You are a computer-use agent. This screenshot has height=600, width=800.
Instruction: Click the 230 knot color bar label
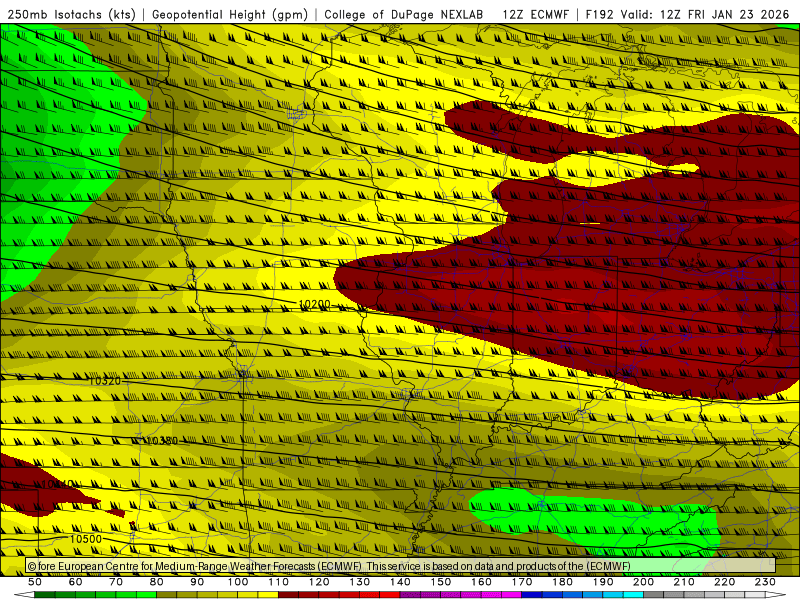coord(765,582)
